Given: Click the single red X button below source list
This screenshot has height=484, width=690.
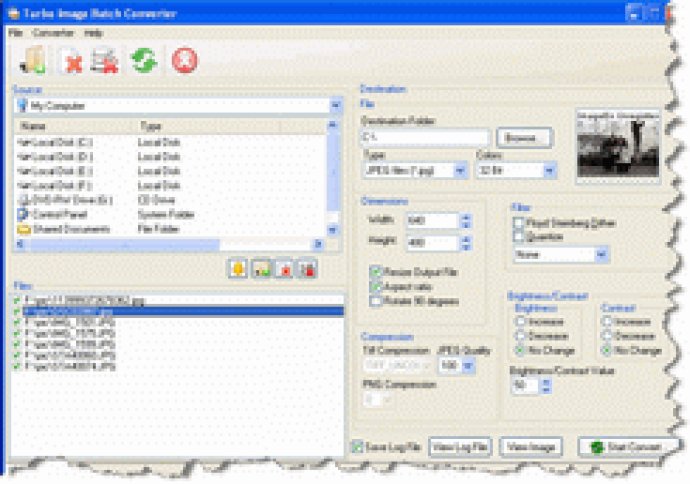Looking at the screenshot, I should click(x=285, y=268).
